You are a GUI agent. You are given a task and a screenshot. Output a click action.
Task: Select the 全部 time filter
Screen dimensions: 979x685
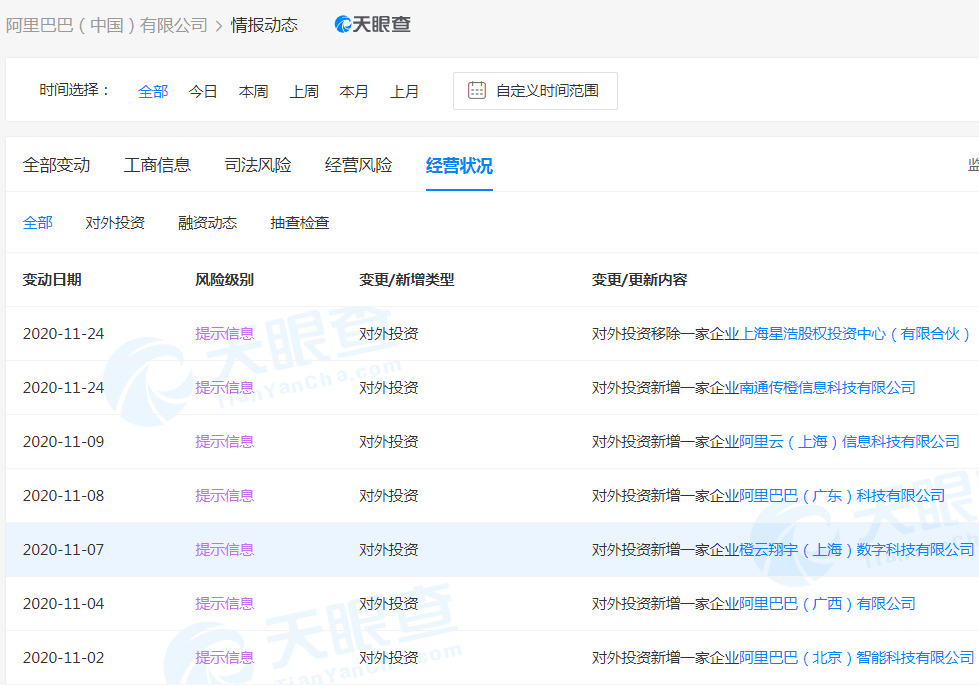tap(153, 92)
